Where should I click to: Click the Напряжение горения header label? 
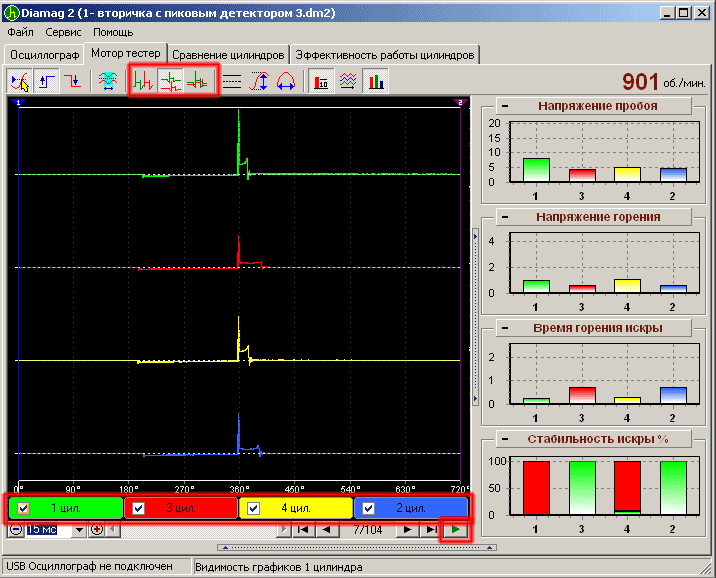pyautogui.click(x=598, y=217)
